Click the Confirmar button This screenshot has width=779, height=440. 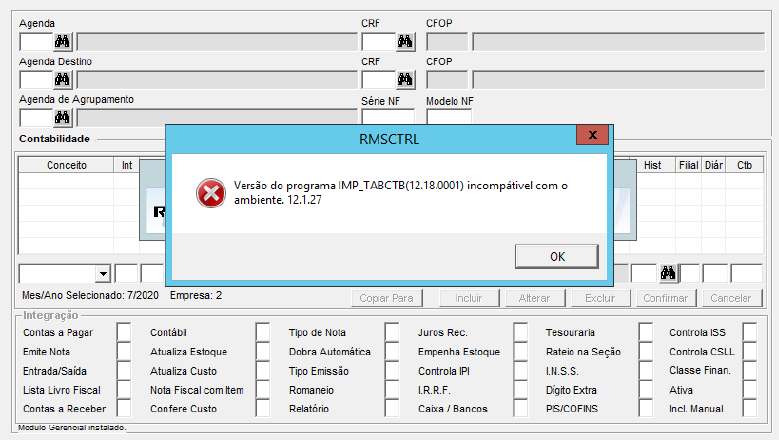[x=666, y=298]
